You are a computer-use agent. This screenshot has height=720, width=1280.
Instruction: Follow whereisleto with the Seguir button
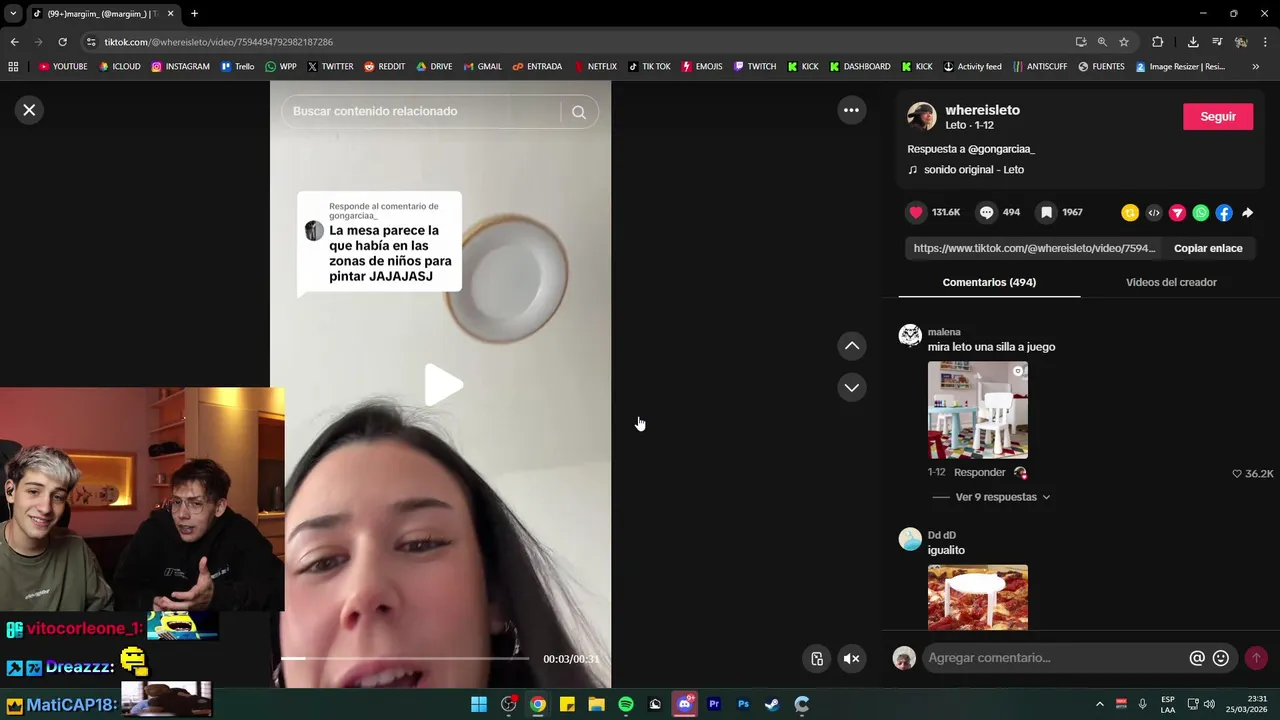[1218, 116]
